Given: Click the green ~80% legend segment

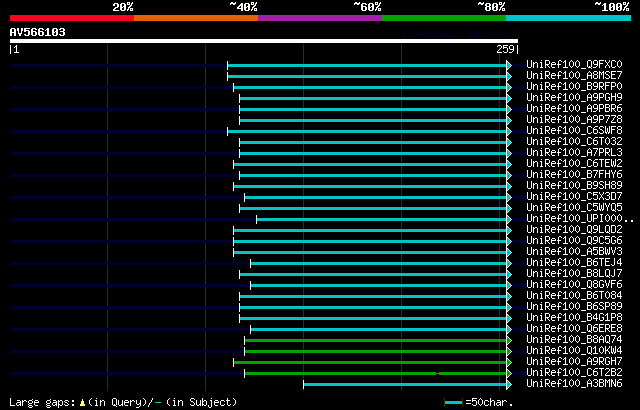Looking at the screenshot, I should tap(444, 18).
